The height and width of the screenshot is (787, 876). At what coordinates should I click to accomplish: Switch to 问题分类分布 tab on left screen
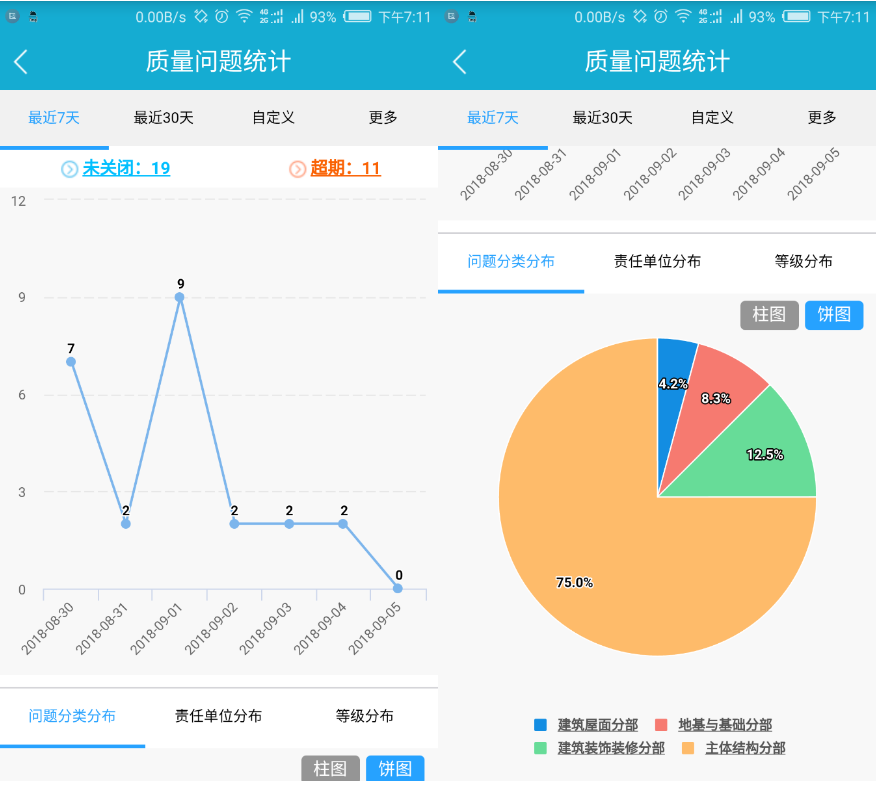coord(72,716)
